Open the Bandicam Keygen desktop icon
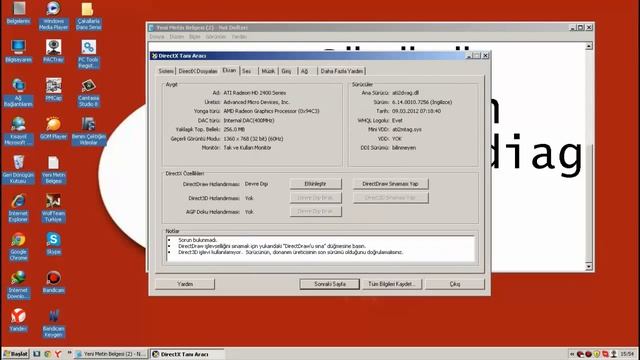640x360 pixels. click(x=53, y=323)
